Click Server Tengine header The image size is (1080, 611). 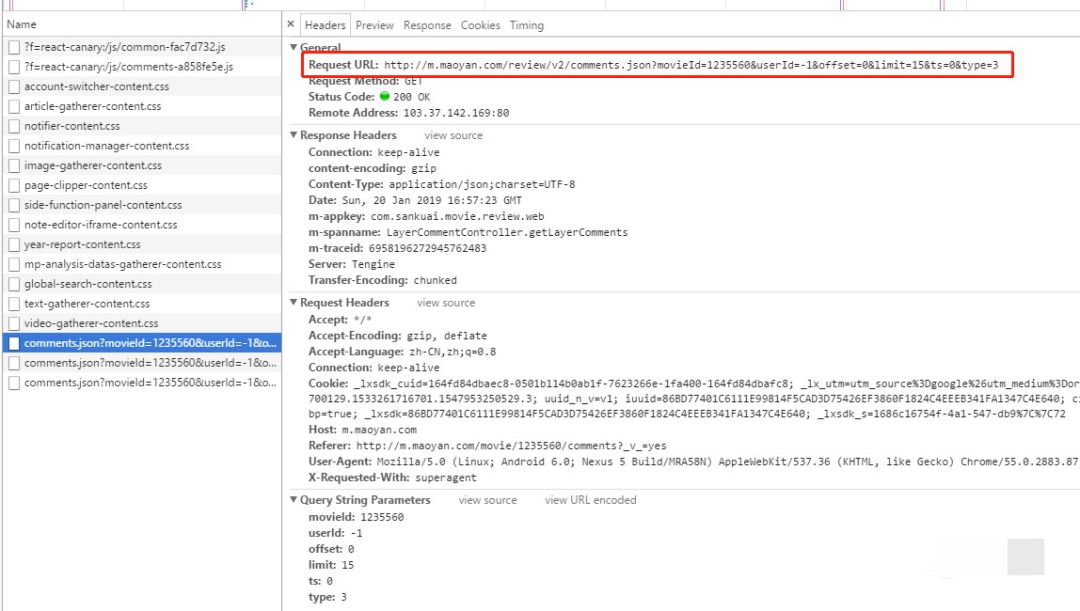351,265
